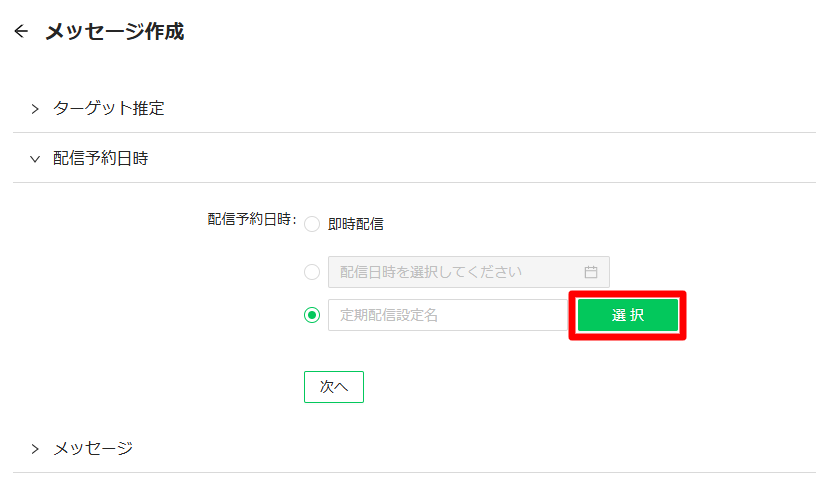Click the green 選択 button

click(x=628, y=315)
